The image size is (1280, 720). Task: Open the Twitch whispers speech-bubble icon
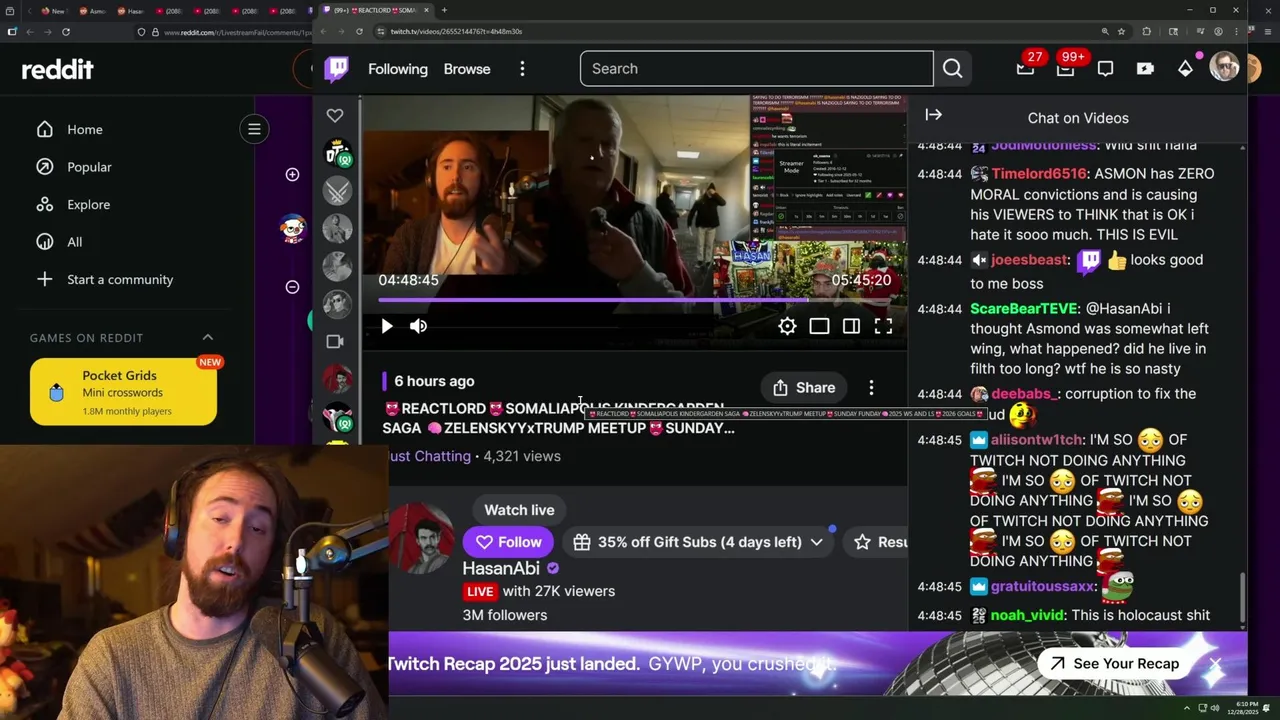pyautogui.click(x=1105, y=69)
